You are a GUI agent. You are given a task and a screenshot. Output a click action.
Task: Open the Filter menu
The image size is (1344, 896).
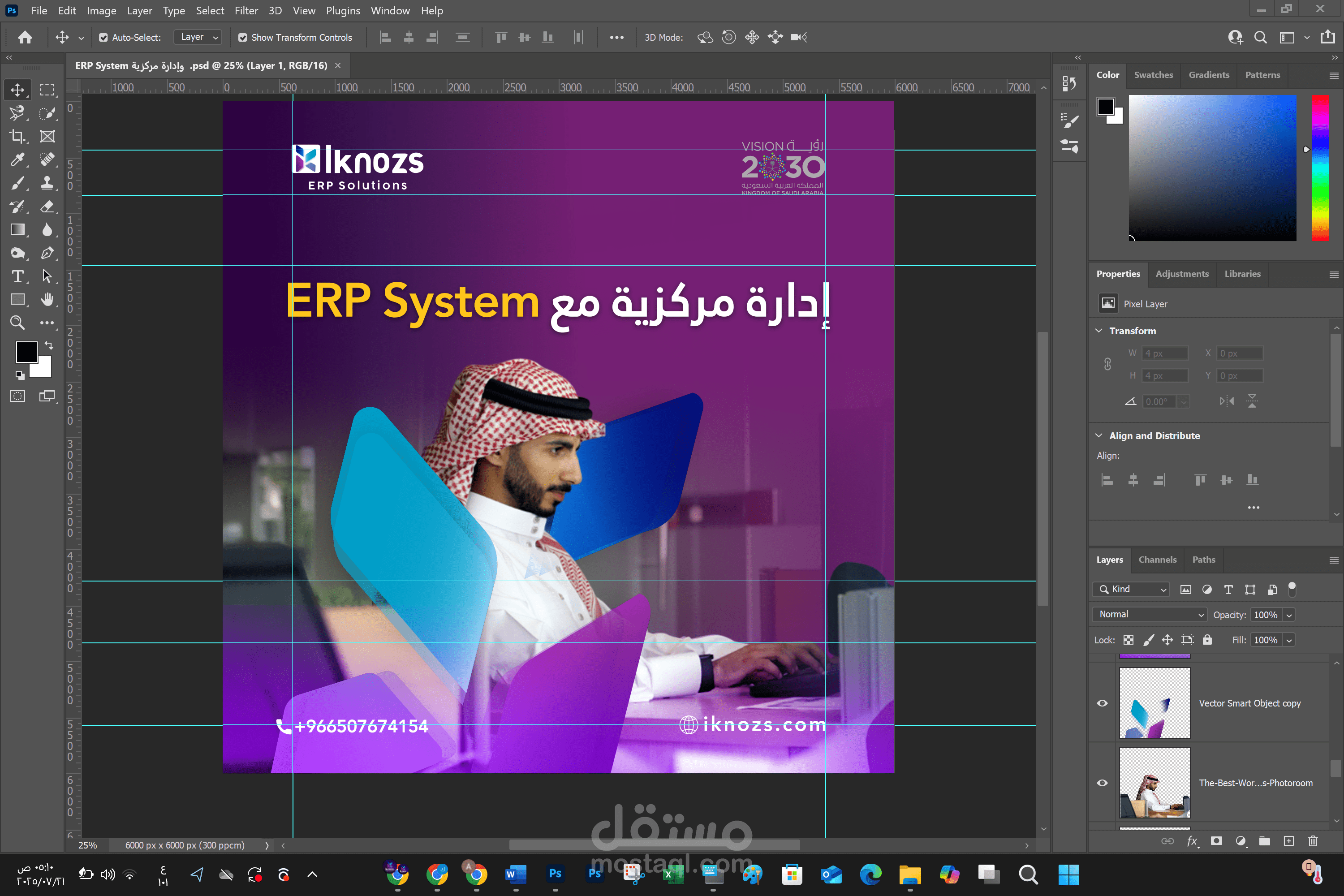pos(246,10)
